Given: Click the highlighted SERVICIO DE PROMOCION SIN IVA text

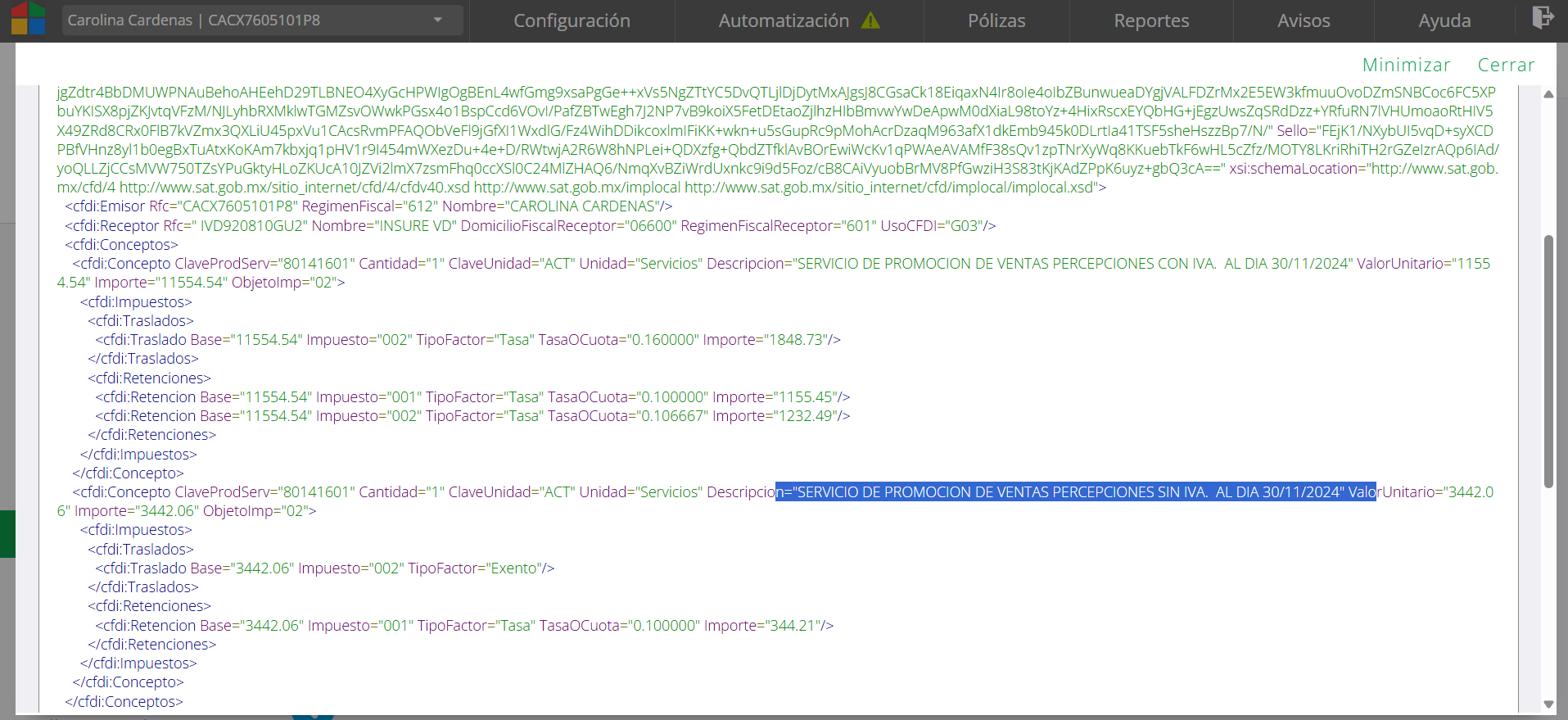Looking at the screenshot, I should (1075, 492).
